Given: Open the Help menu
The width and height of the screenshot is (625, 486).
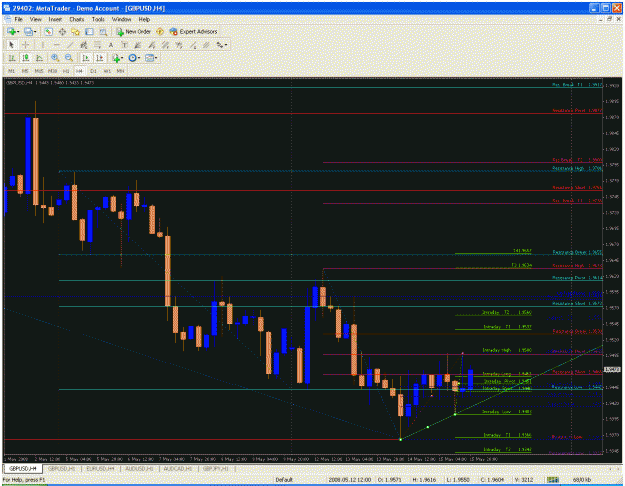Looking at the screenshot, I should (144, 19).
